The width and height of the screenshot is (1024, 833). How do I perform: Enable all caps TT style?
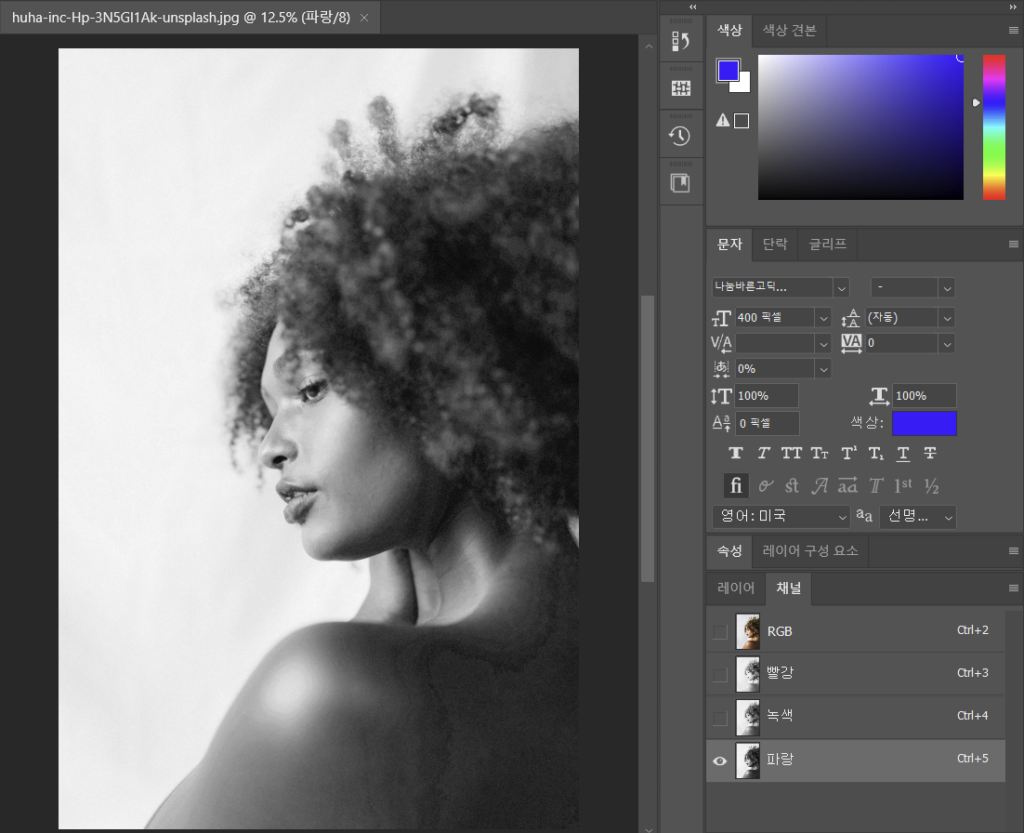pos(791,453)
